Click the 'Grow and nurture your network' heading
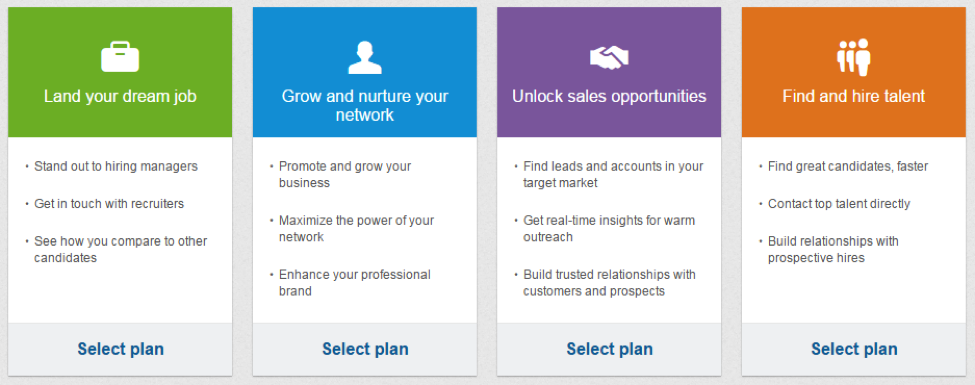 pyautogui.click(x=365, y=105)
